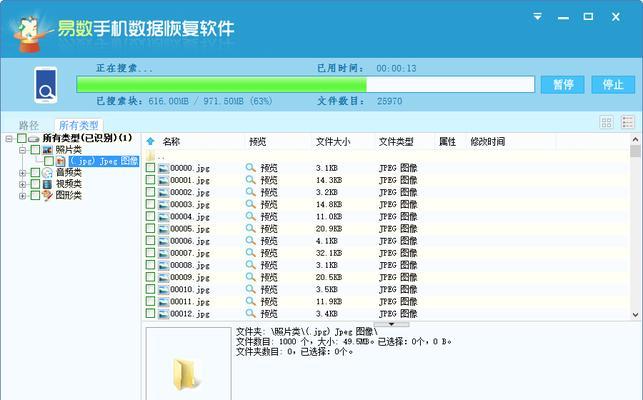This screenshot has height=400, width=643.
Task: Check the 所有类型(已识别) root checkbox
Action: click(22, 138)
